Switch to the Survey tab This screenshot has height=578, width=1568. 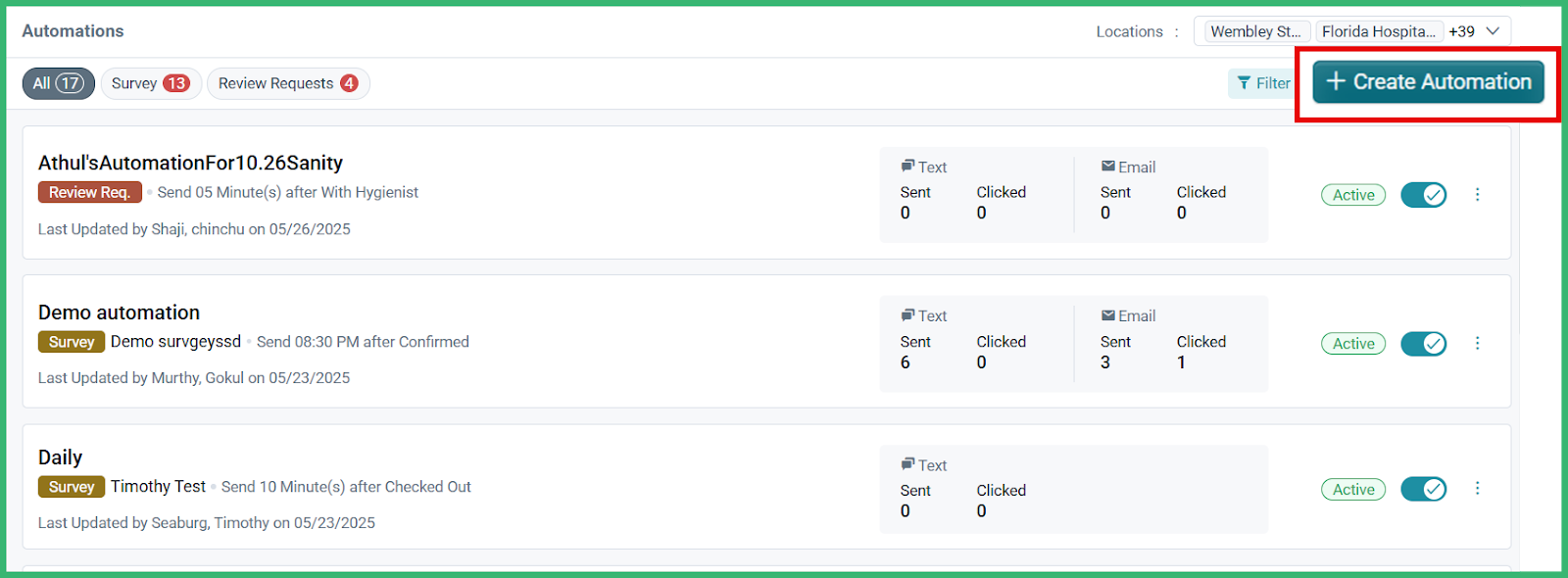[x=151, y=83]
